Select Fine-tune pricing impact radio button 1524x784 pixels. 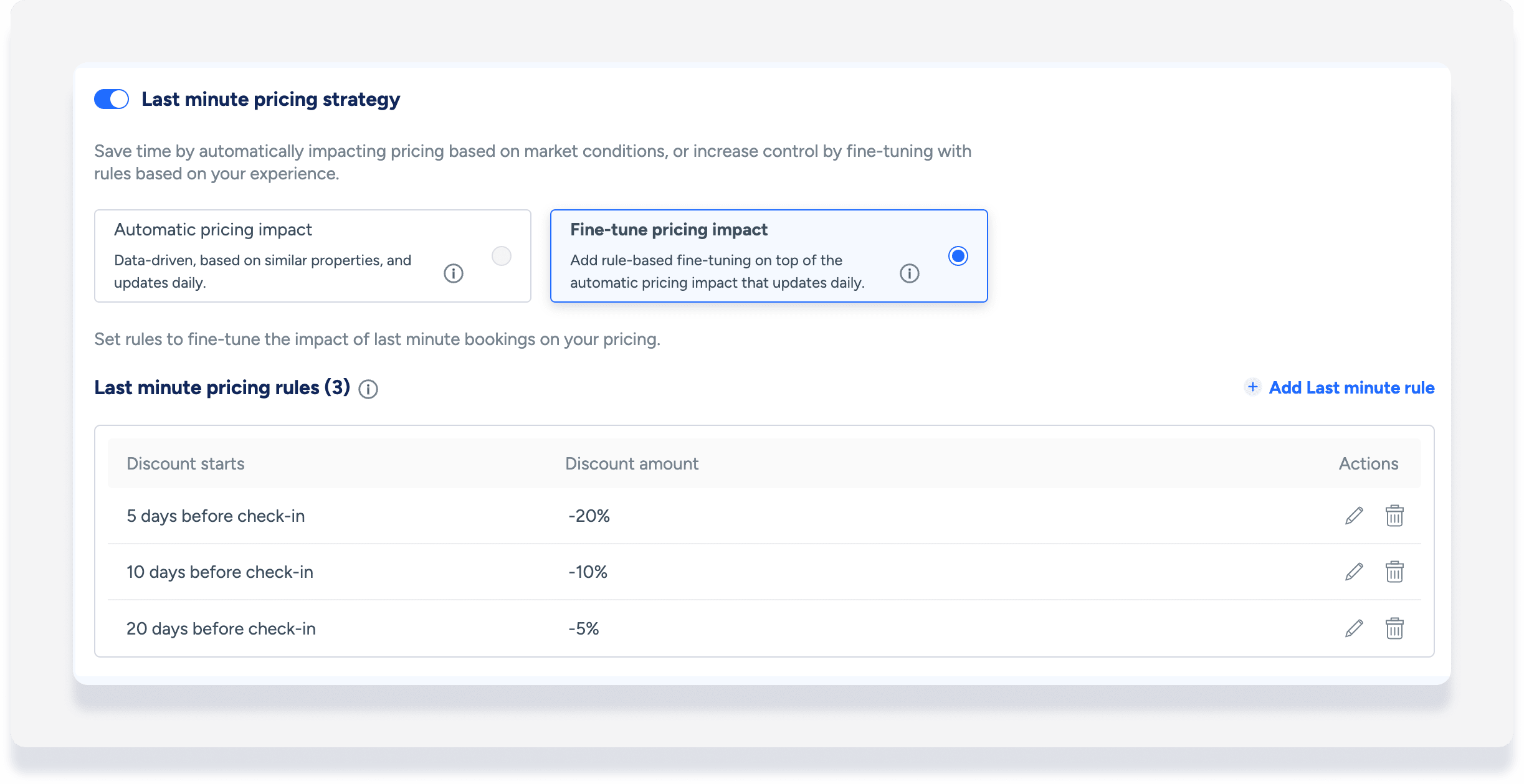coord(958,256)
